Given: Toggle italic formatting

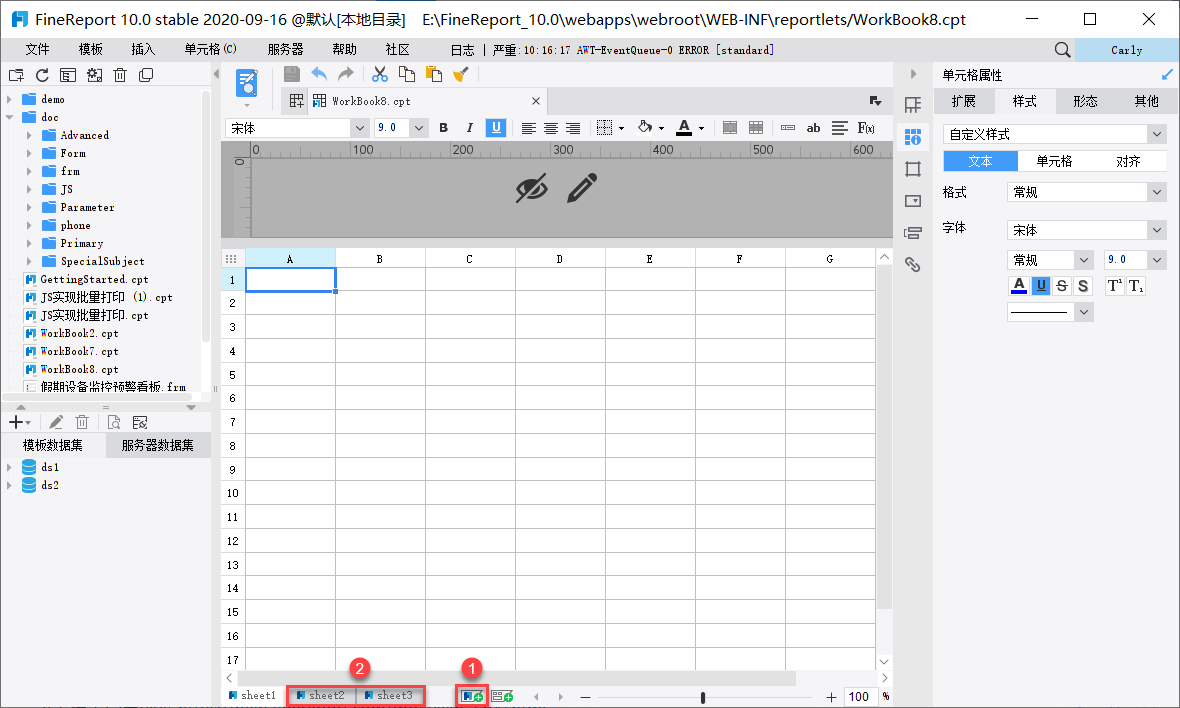Looking at the screenshot, I should (470, 128).
